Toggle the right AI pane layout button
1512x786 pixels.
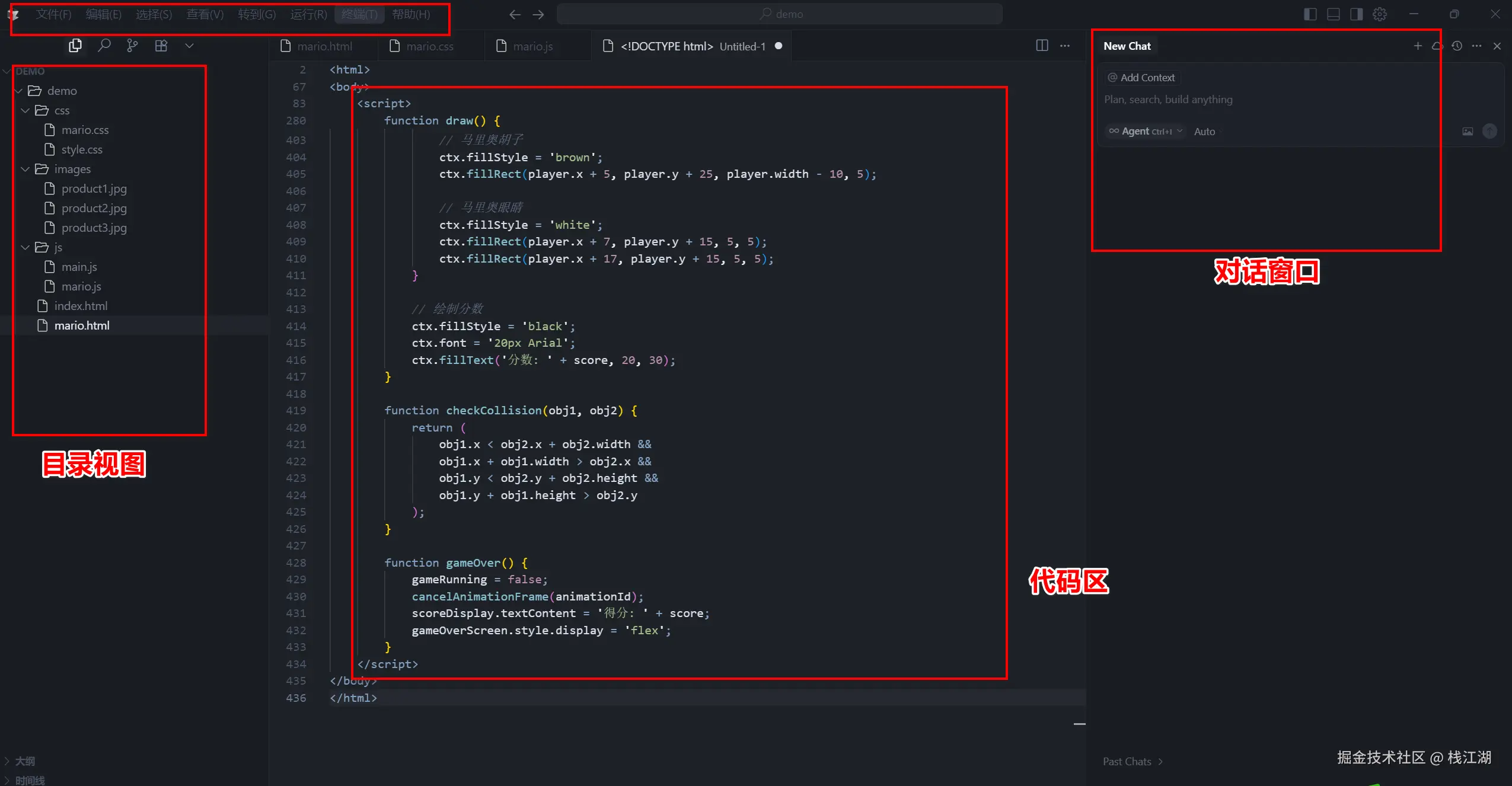point(1357,14)
